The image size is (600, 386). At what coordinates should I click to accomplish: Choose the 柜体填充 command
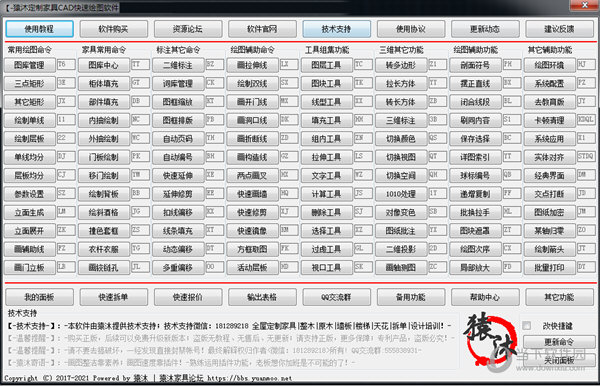[104, 84]
